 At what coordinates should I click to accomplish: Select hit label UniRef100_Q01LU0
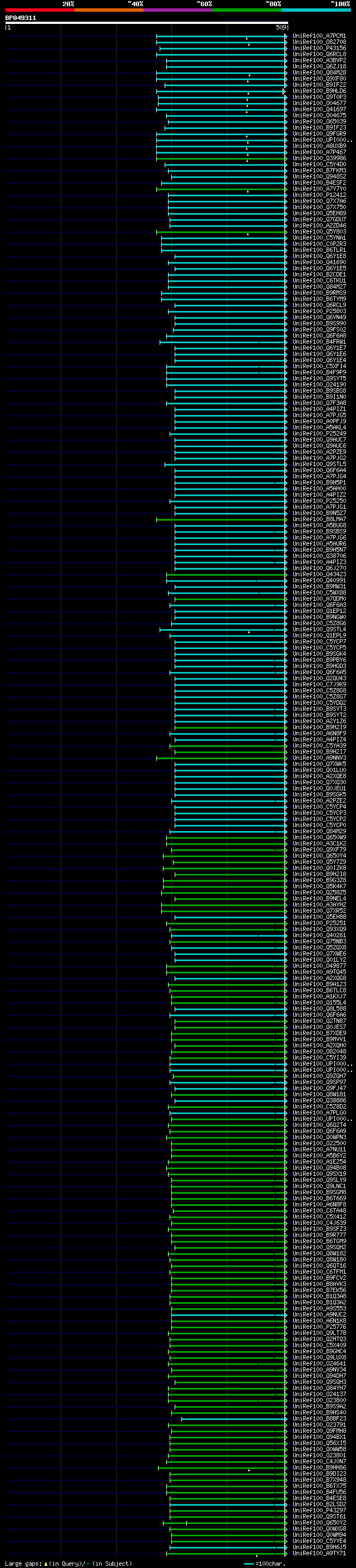(x=319, y=770)
